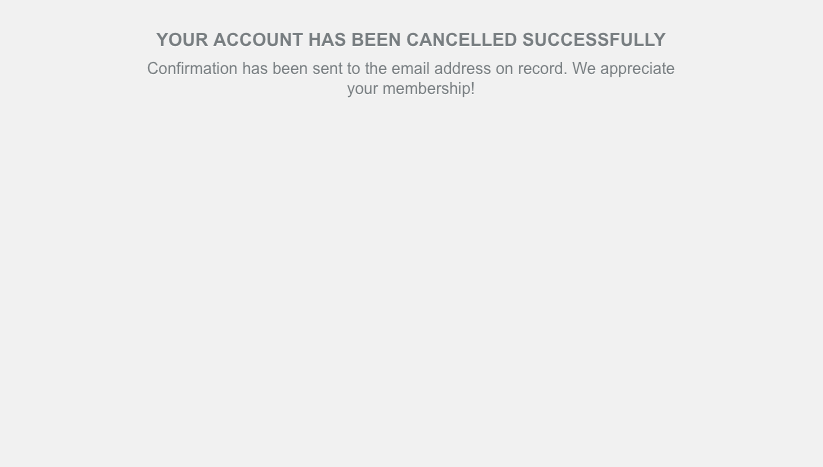Click the word 'SUCCESSFULLY' in the heading

point(594,40)
